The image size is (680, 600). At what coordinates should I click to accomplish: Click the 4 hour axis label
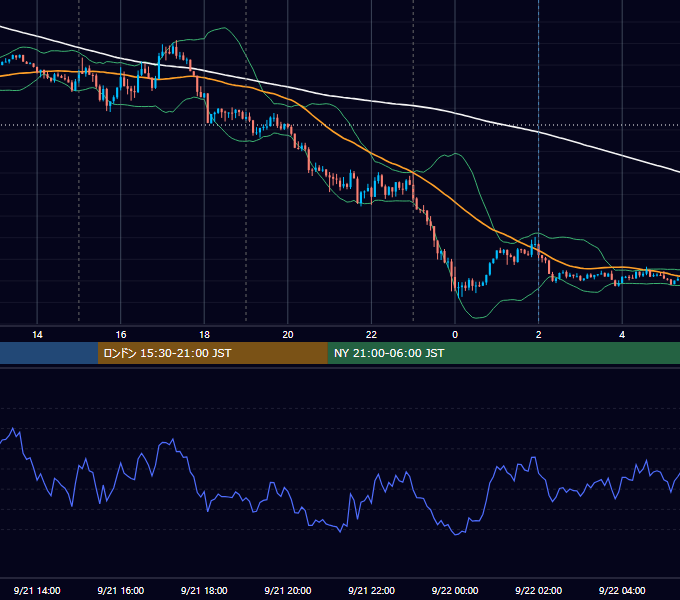pos(622,335)
